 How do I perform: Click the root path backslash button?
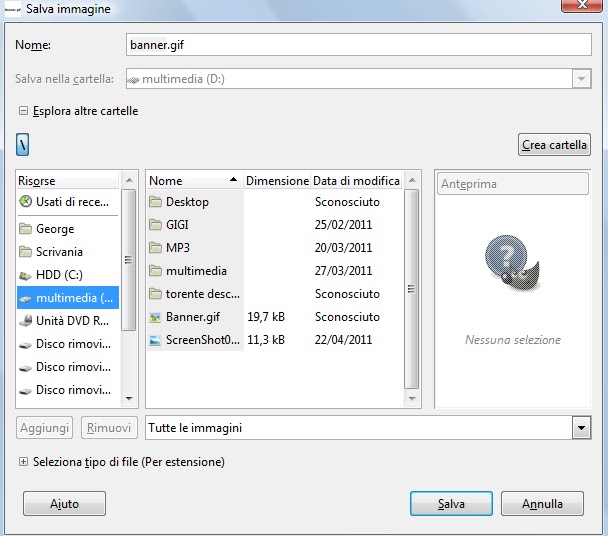(x=22, y=145)
